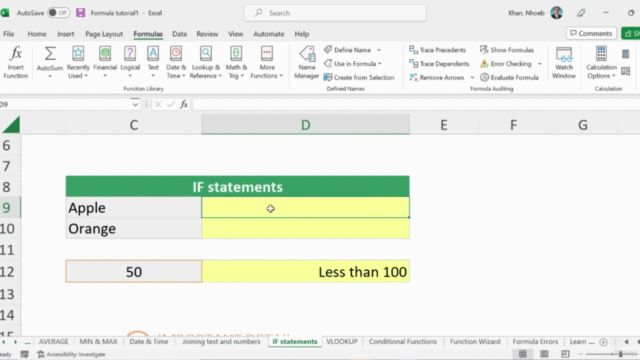Expand Remove Arrows dropdown arrow

472,77
